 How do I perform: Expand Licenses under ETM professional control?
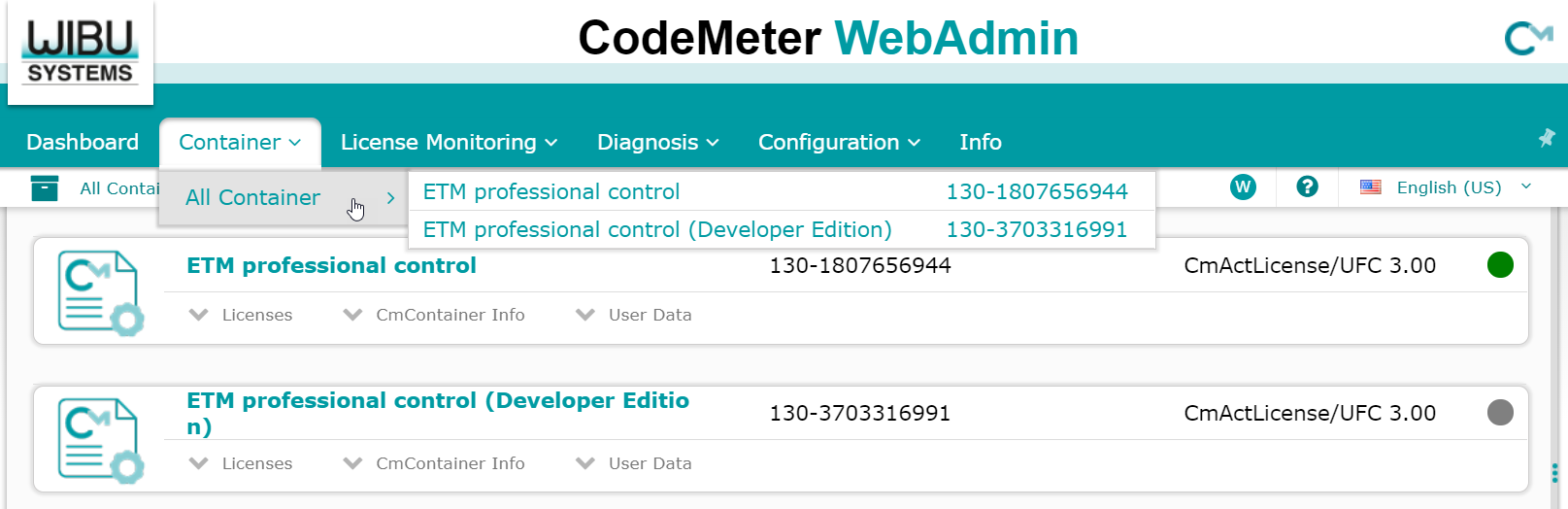pyautogui.click(x=241, y=315)
